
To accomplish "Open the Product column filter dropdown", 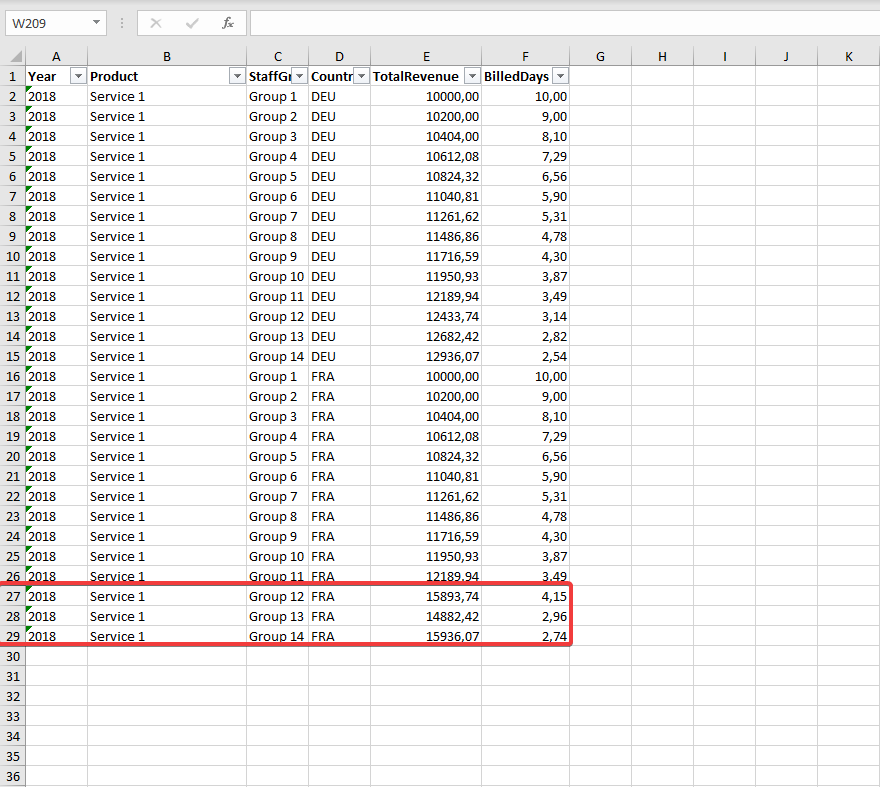I will pyautogui.click(x=237, y=77).
